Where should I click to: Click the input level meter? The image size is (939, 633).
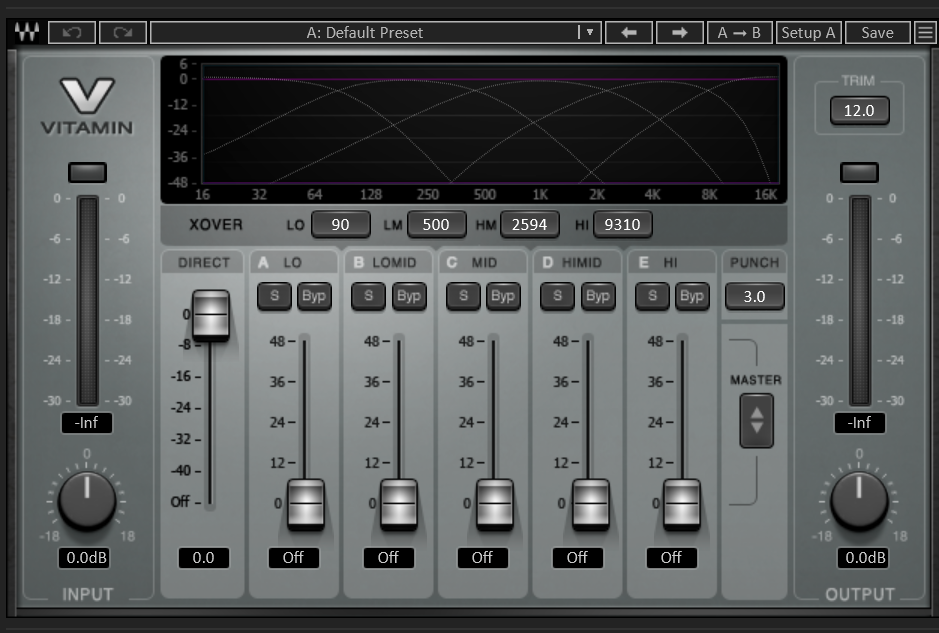(87, 301)
